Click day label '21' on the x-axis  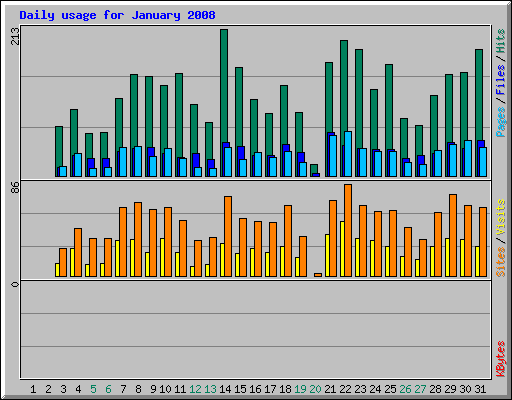coord(330,389)
